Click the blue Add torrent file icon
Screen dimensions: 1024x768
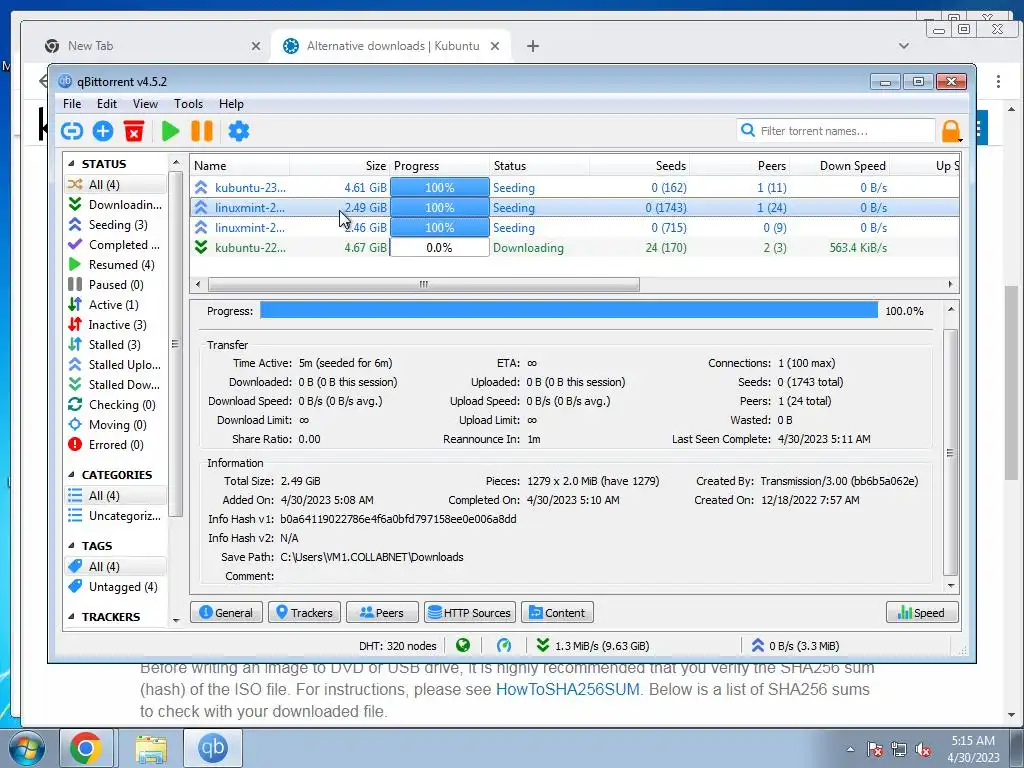[103, 131]
